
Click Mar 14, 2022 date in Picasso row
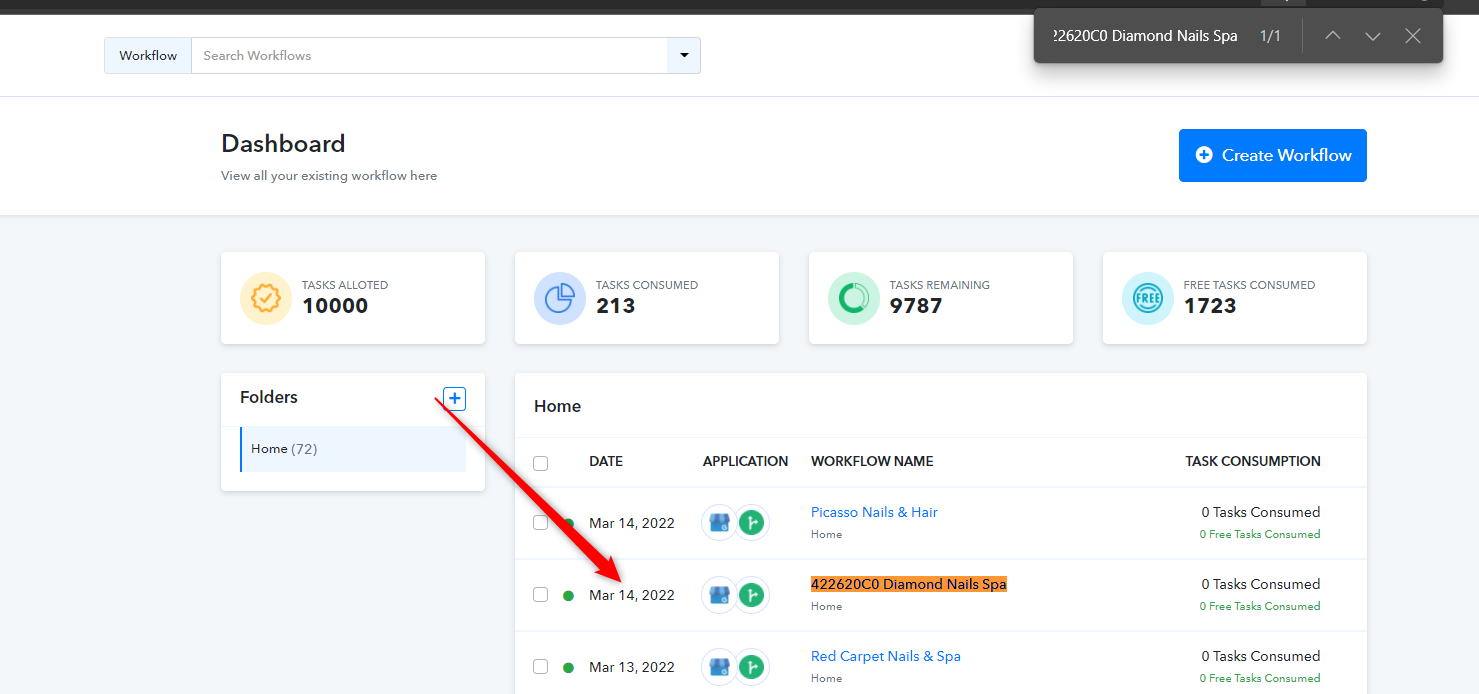[x=632, y=523]
